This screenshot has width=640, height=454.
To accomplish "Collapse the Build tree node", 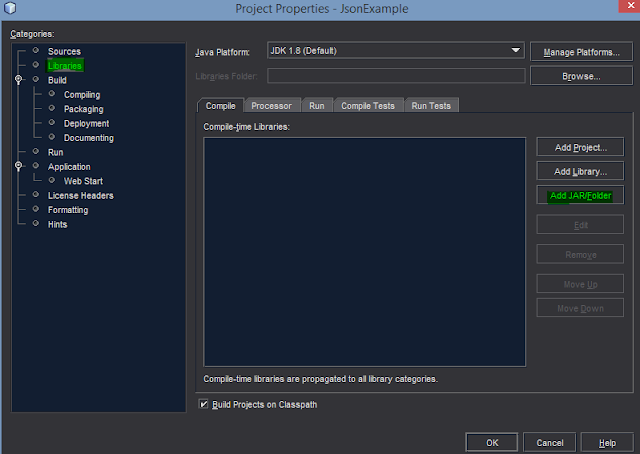I will coord(18,79).
